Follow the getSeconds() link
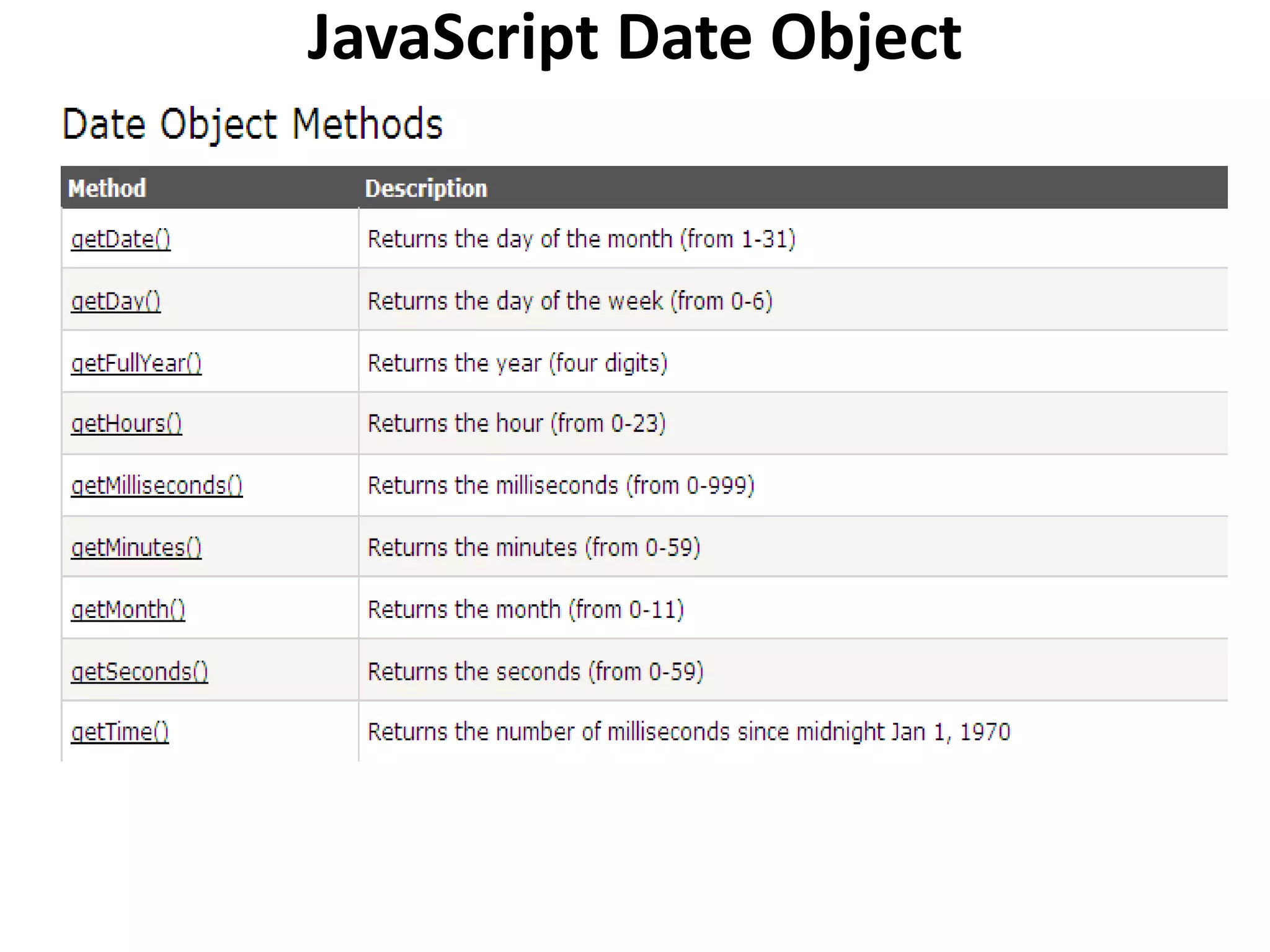Screen dimensions: 1270x952 139,672
